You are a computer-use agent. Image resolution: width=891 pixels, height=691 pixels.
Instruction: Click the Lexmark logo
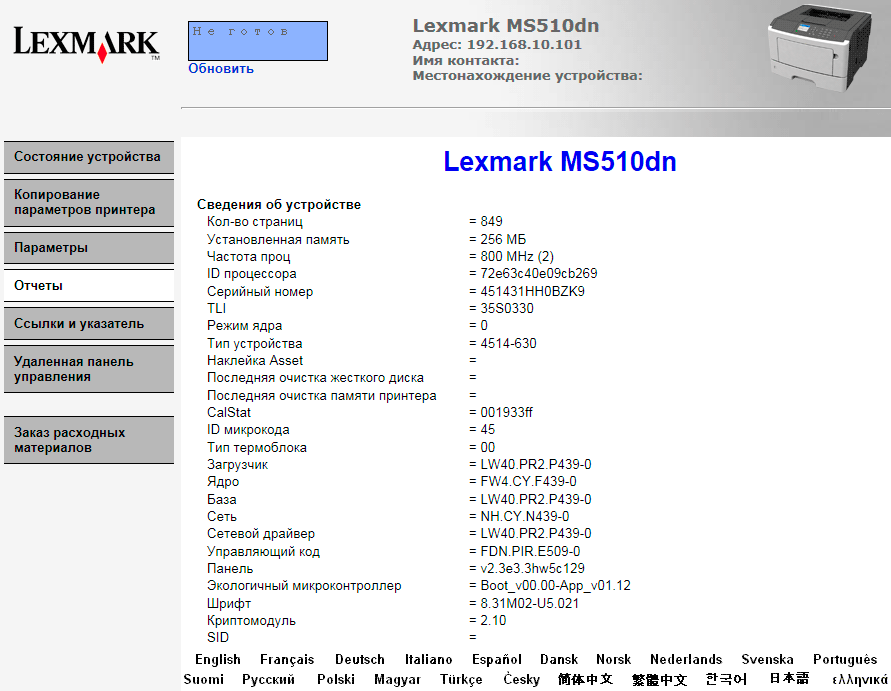tap(86, 44)
